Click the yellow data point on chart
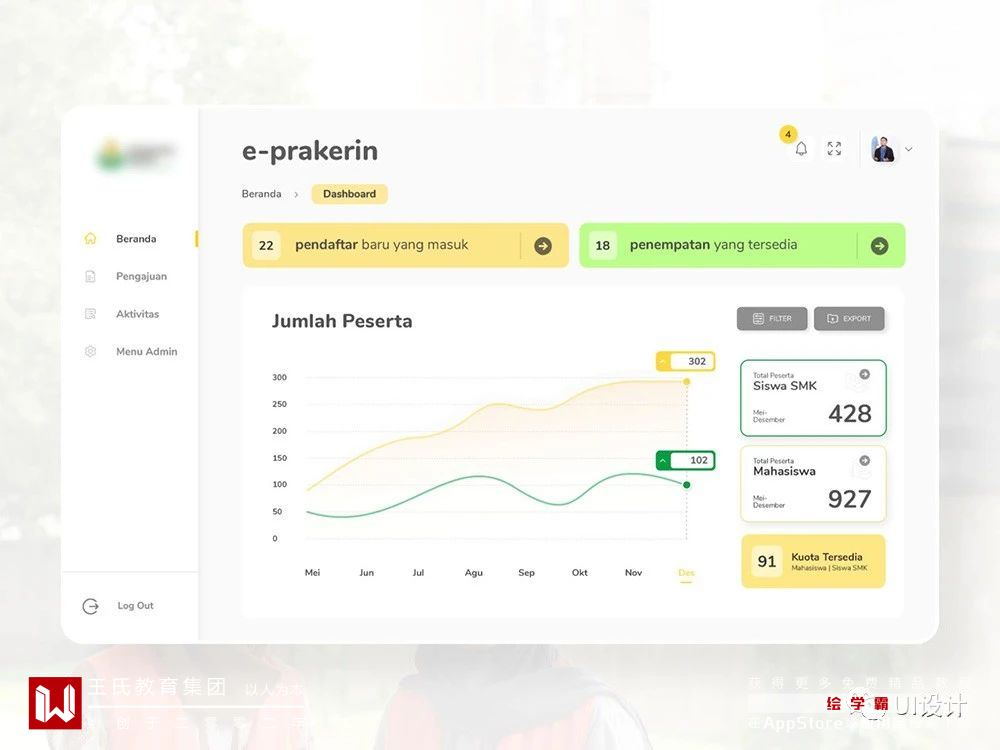Viewport: 1000px width, 750px height. [687, 381]
